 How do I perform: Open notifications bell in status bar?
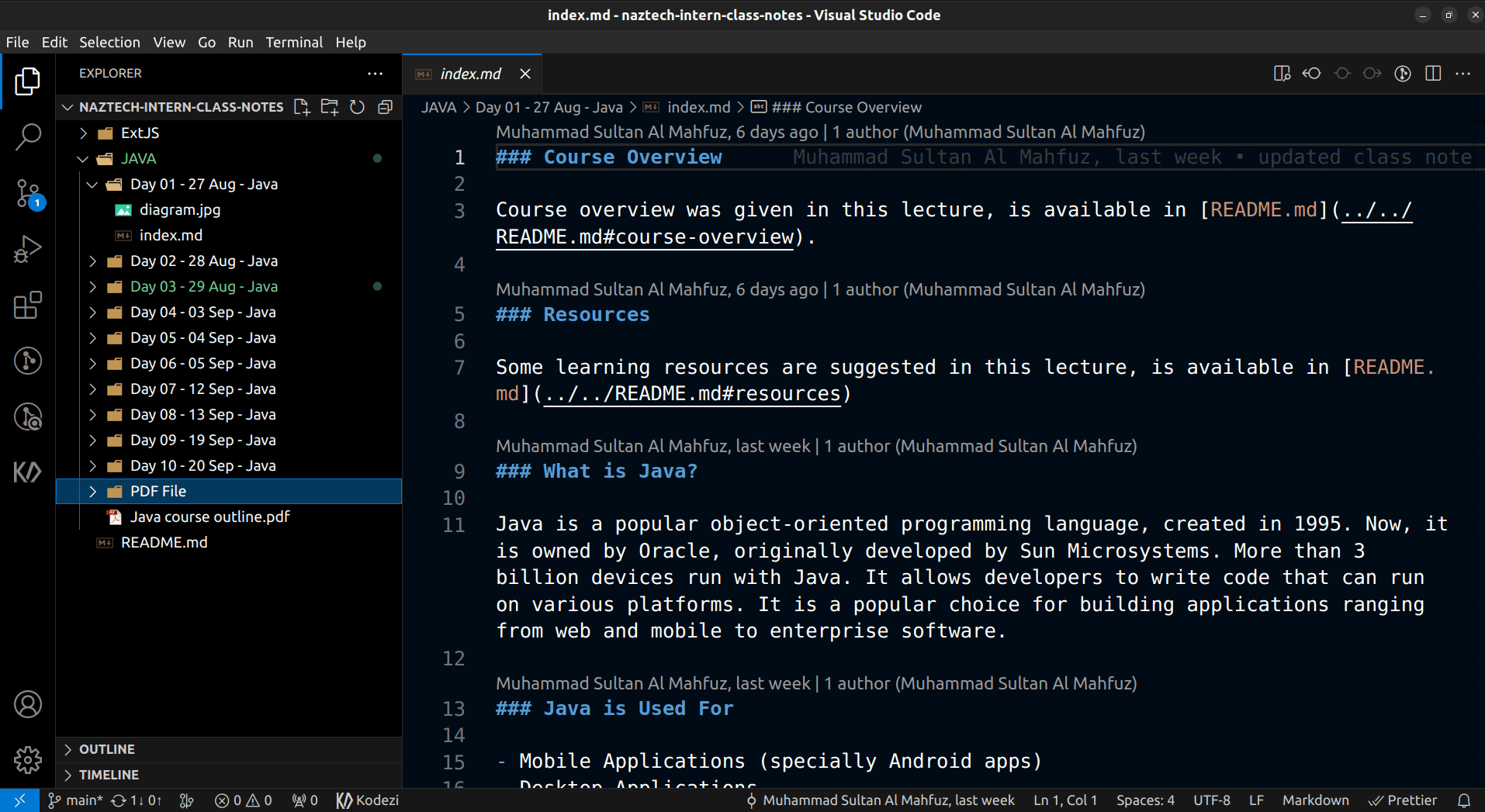[1464, 800]
